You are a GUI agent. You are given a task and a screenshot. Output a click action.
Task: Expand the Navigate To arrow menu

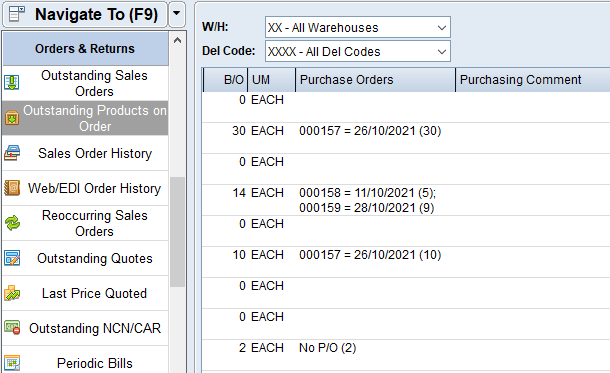(177, 14)
